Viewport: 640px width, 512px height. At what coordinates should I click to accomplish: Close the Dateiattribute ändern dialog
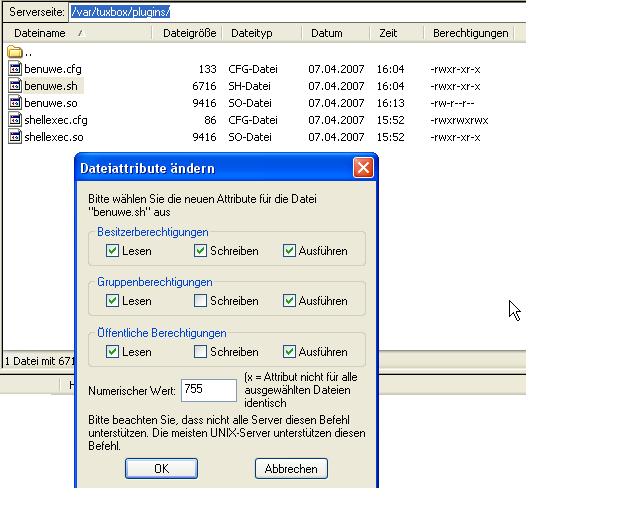click(363, 168)
